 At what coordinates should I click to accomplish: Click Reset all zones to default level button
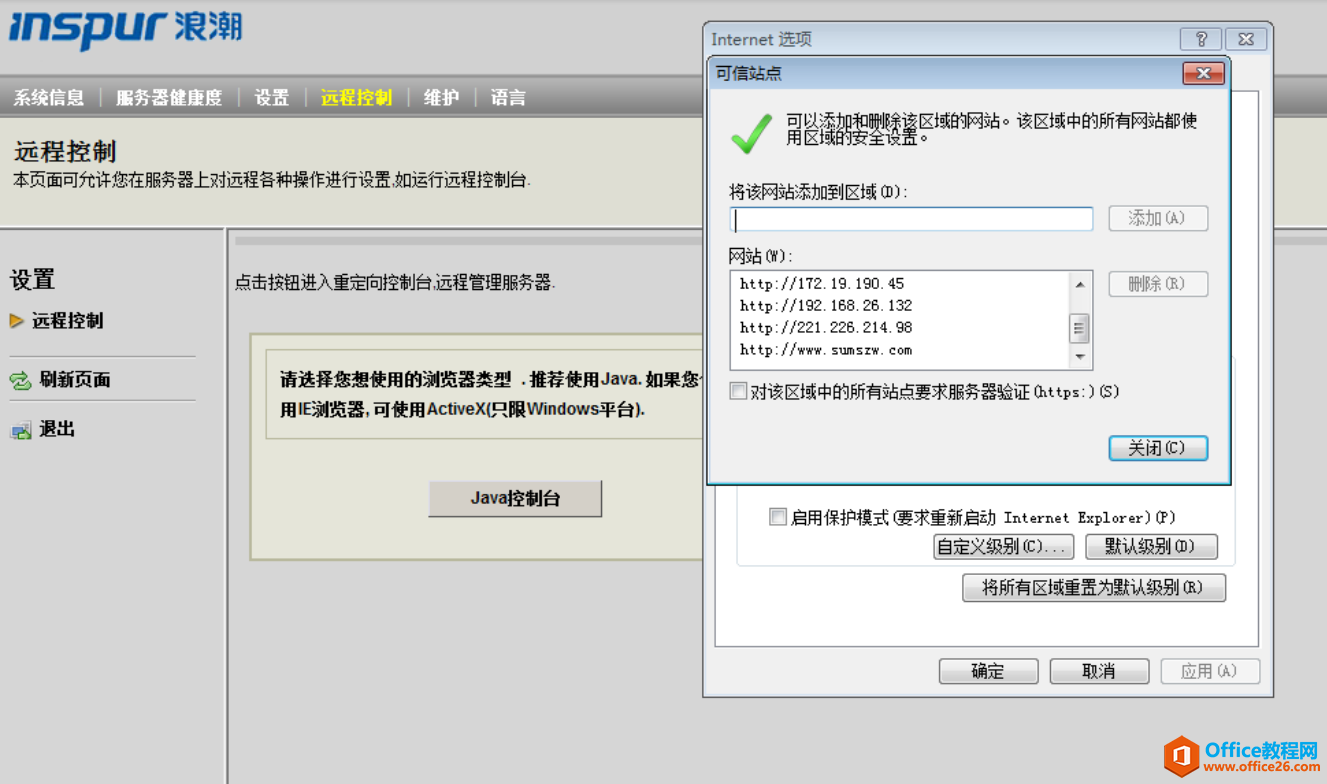pos(1094,588)
